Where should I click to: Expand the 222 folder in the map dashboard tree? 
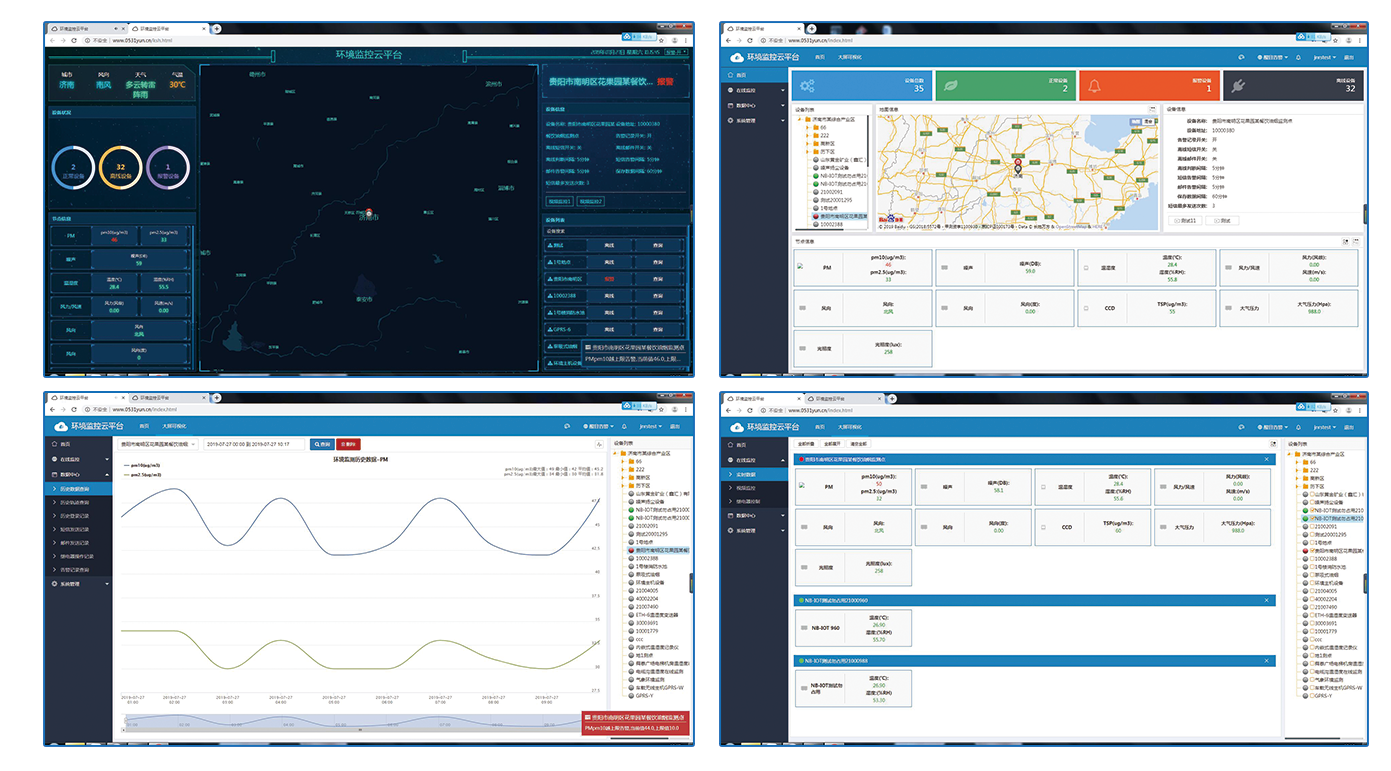[807, 136]
